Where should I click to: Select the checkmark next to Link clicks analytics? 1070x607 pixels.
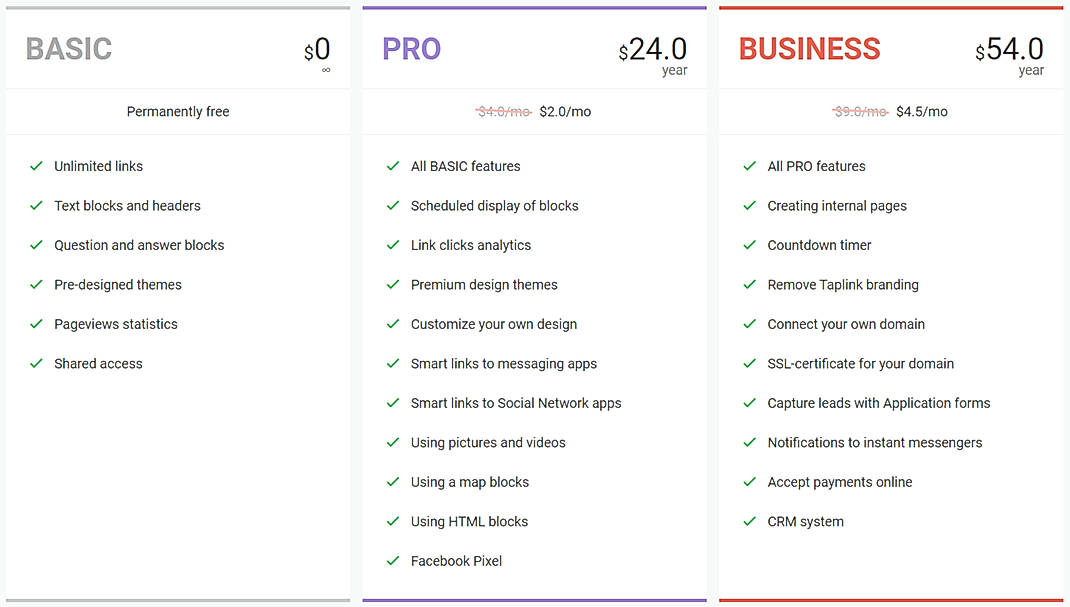click(x=393, y=245)
